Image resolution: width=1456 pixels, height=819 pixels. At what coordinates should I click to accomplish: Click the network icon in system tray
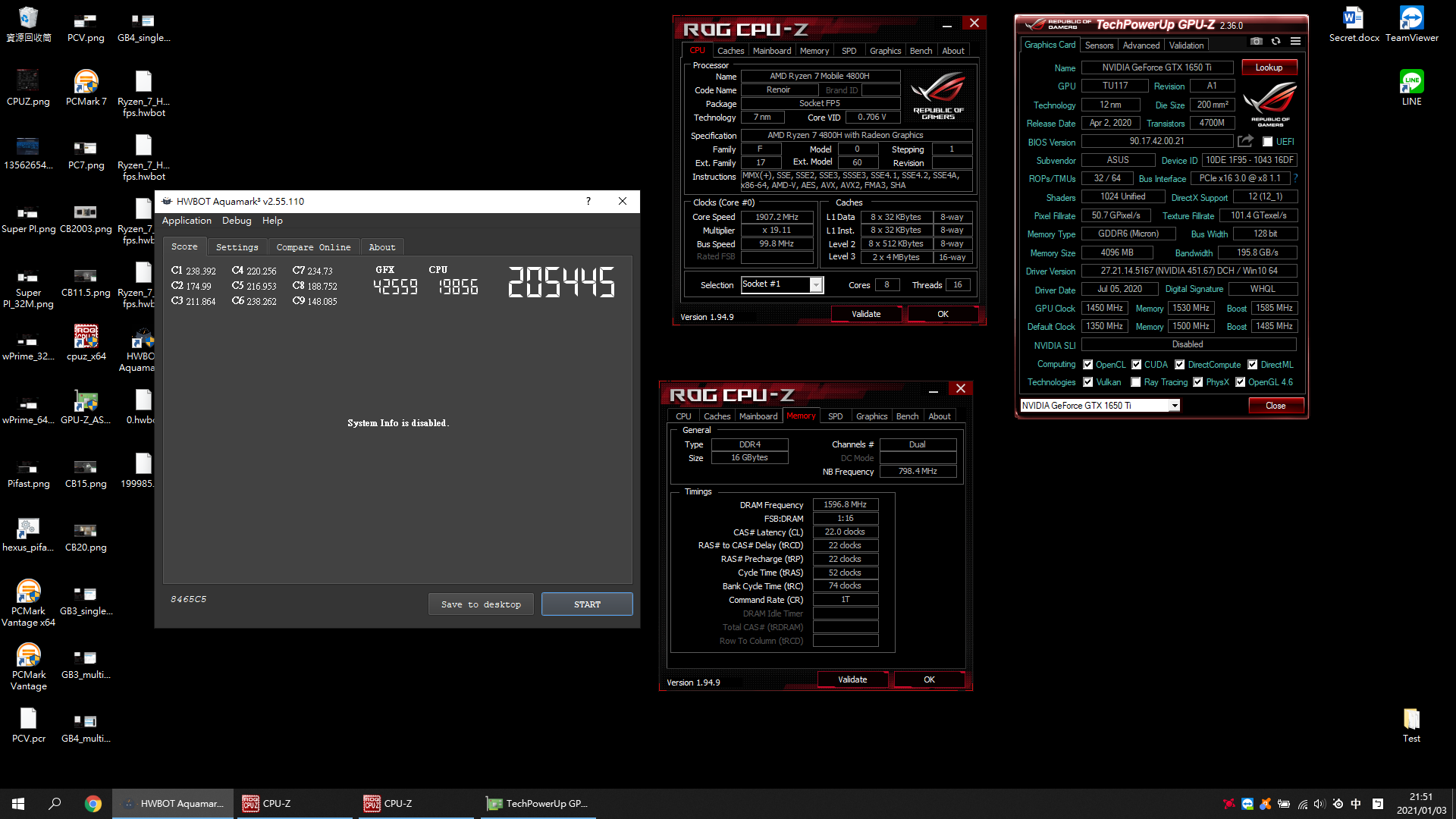click(x=1302, y=804)
